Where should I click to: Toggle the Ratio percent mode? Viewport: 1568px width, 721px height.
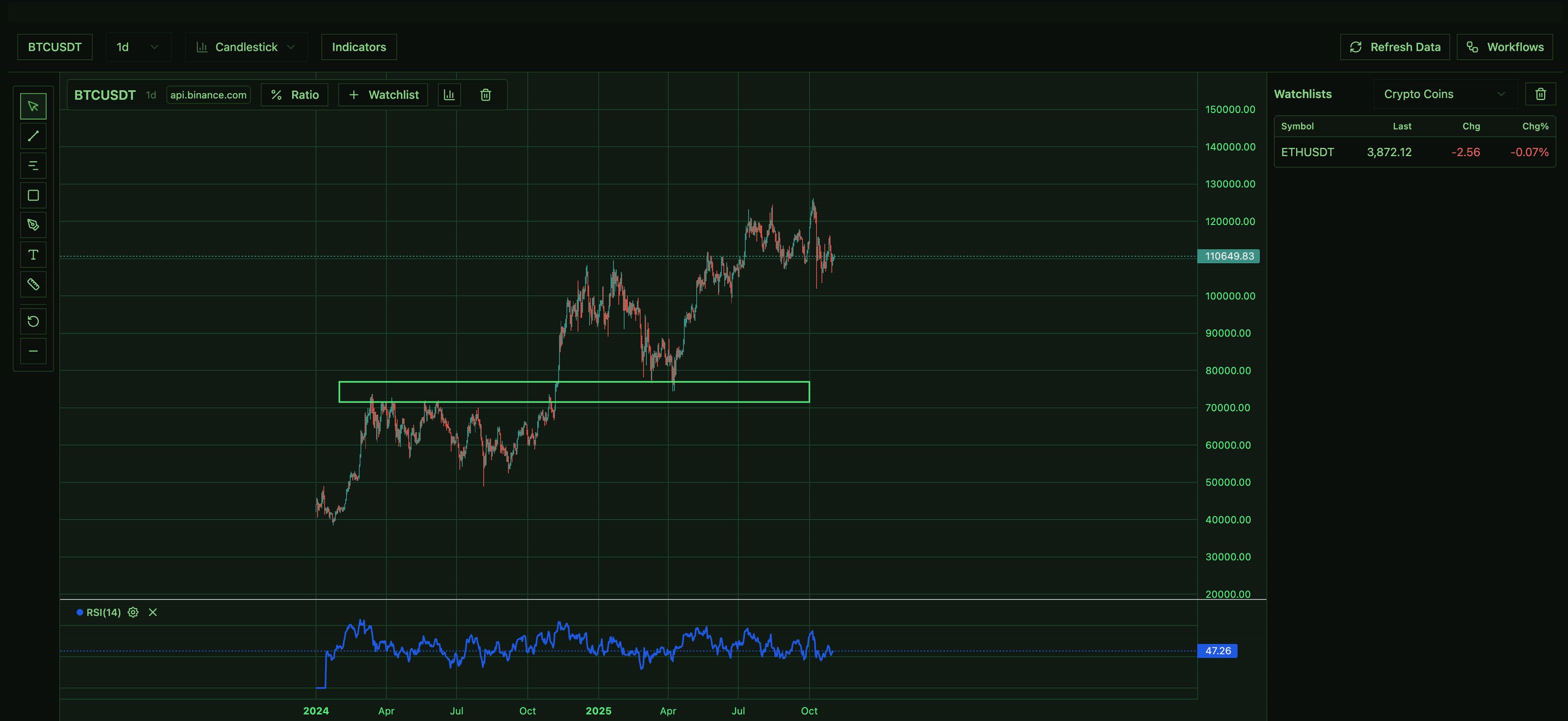click(295, 95)
